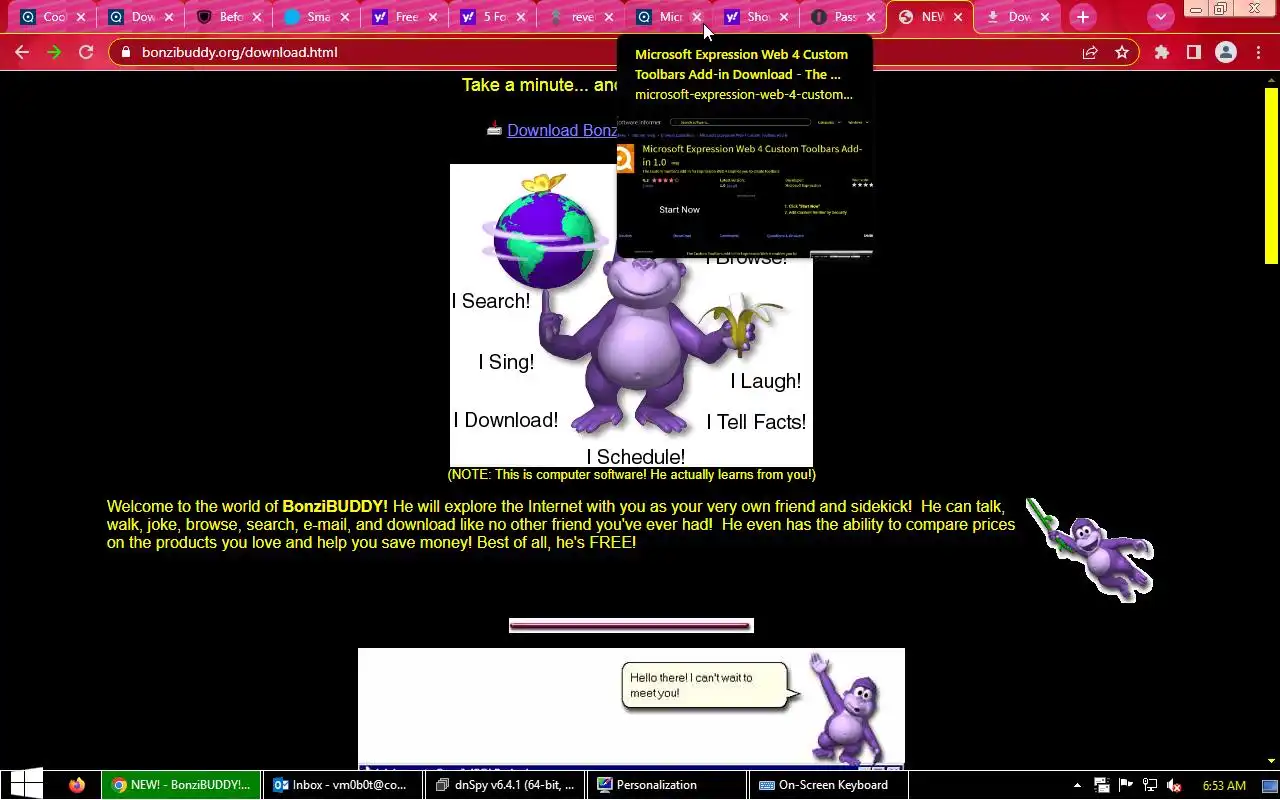
Task: Click the small download icon beside Download link
Action: coord(494,128)
